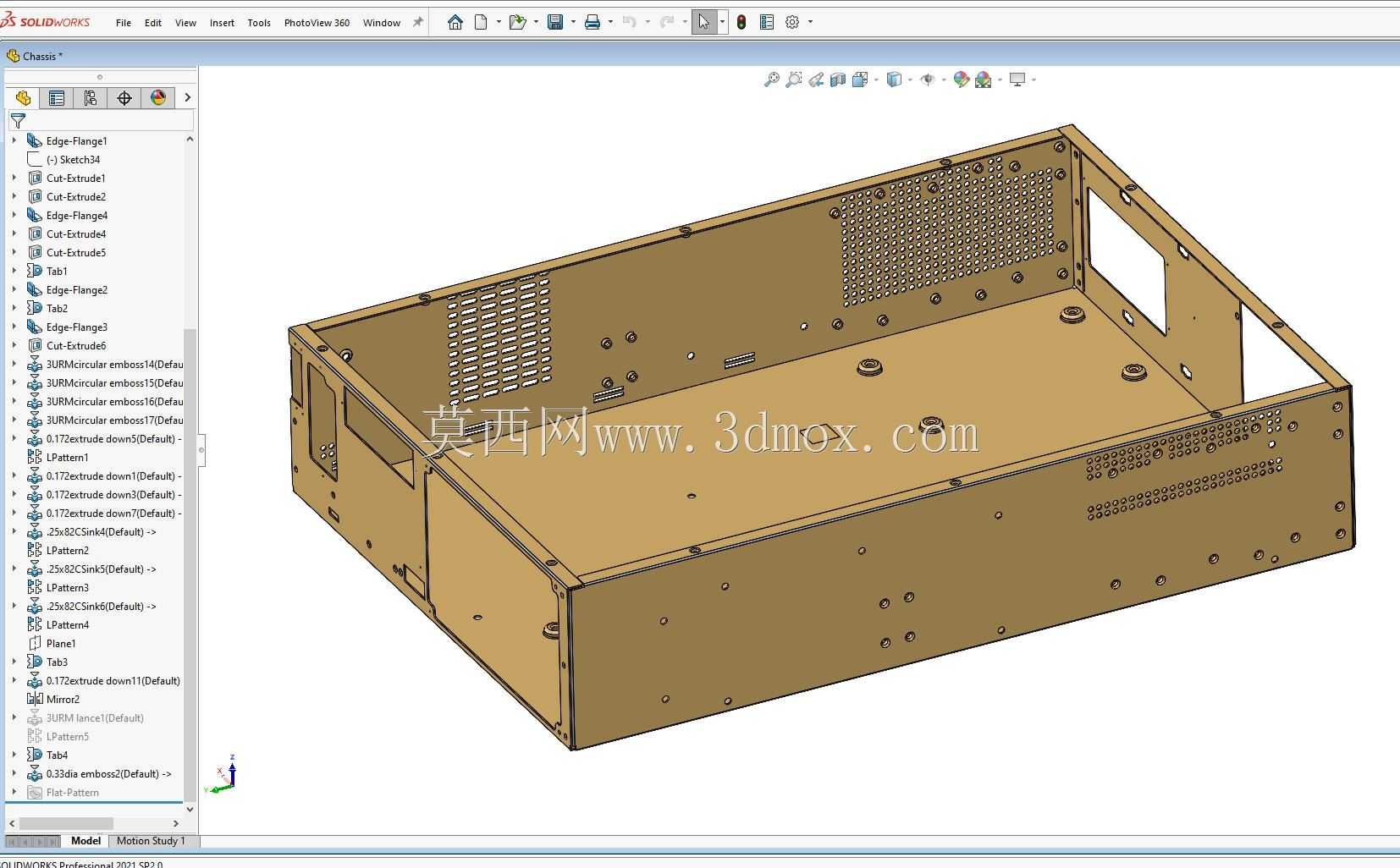Click the Zoom to Area icon
1400x868 pixels.
pyautogui.click(x=794, y=80)
